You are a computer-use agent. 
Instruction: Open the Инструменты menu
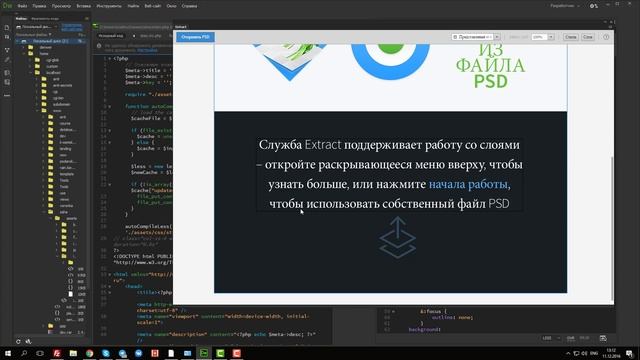point(109,6)
